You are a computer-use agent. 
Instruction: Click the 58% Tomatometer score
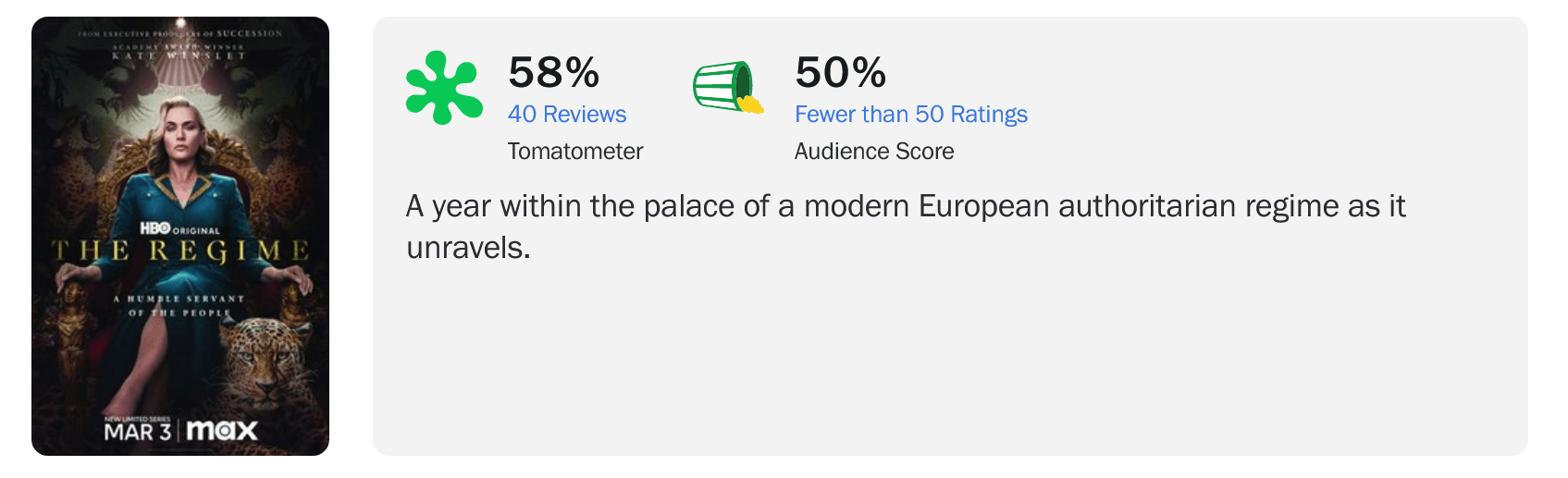pyautogui.click(x=553, y=72)
